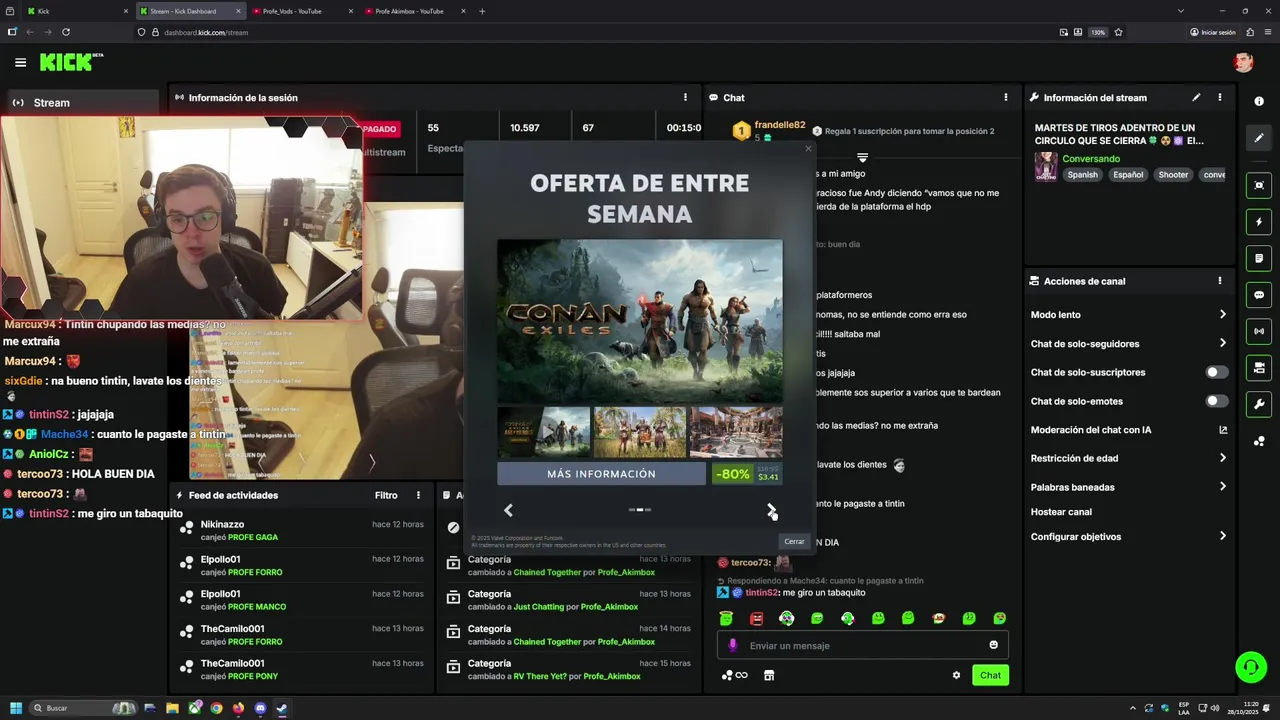Select the angry red face emote

point(756,619)
